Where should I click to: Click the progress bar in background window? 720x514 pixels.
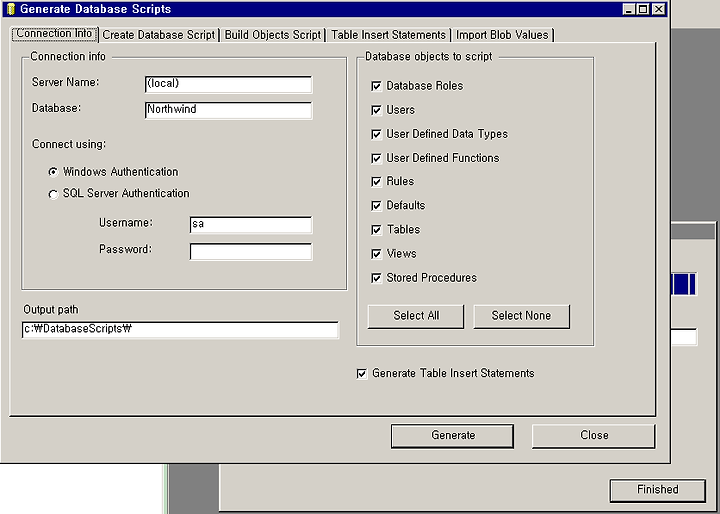tap(684, 284)
